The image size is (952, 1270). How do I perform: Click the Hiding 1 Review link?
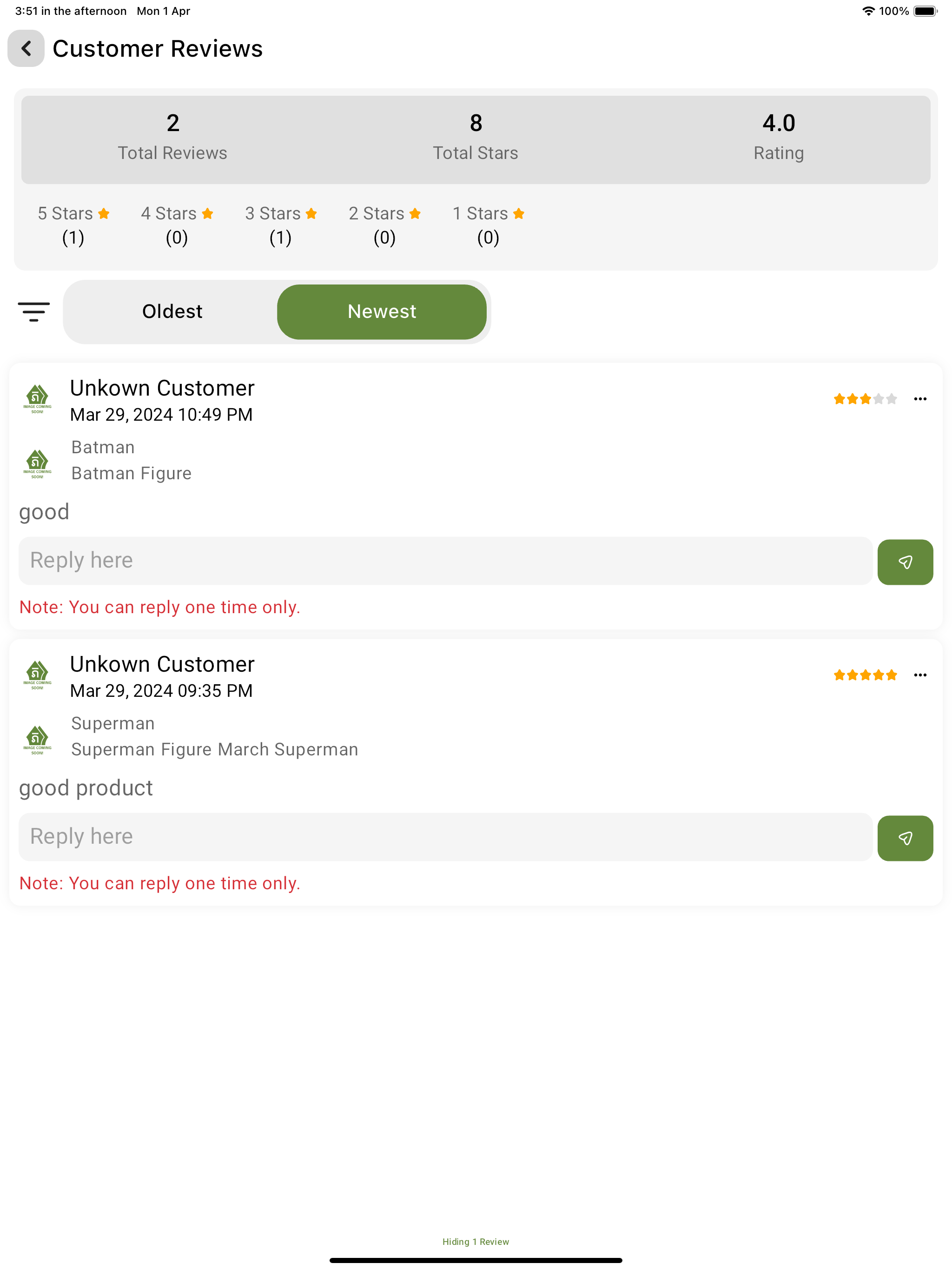pos(476,1241)
